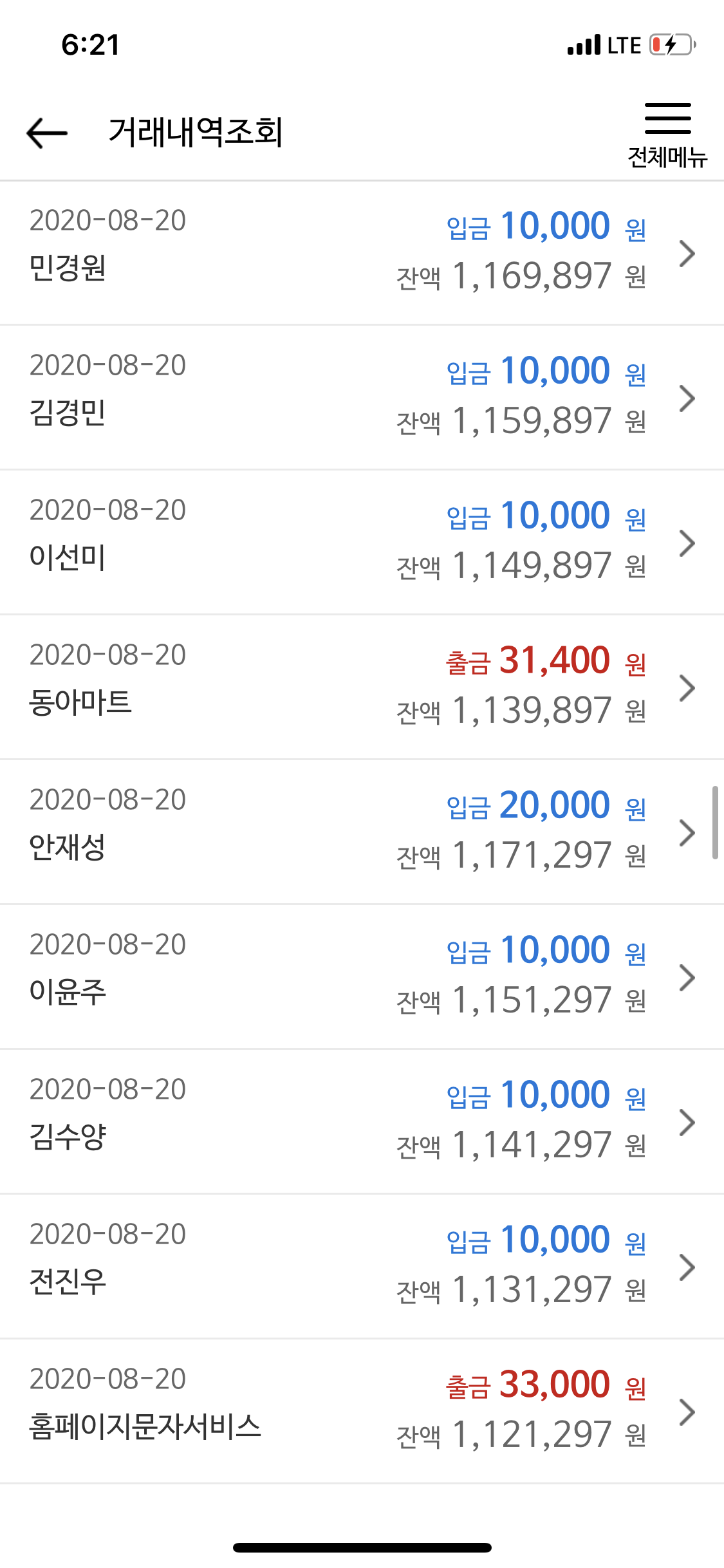
Task: Tap the battery charging status icon
Action: click(x=673, y=45)
